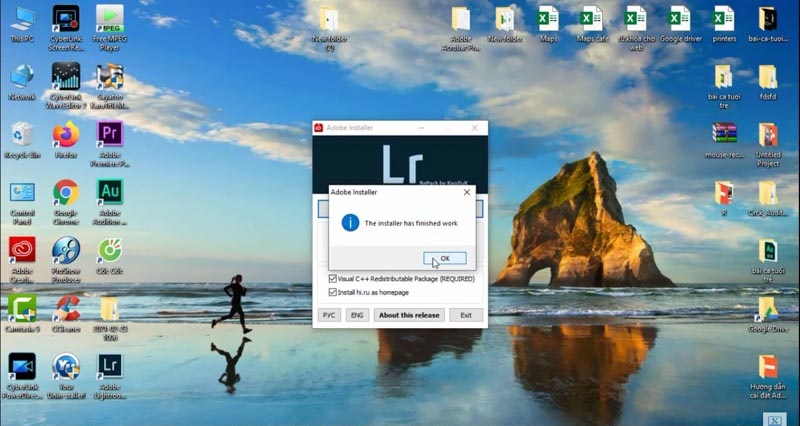Select CyberLink Screen Recorder icon
This screenshot has height=426, width=800.
66,28
